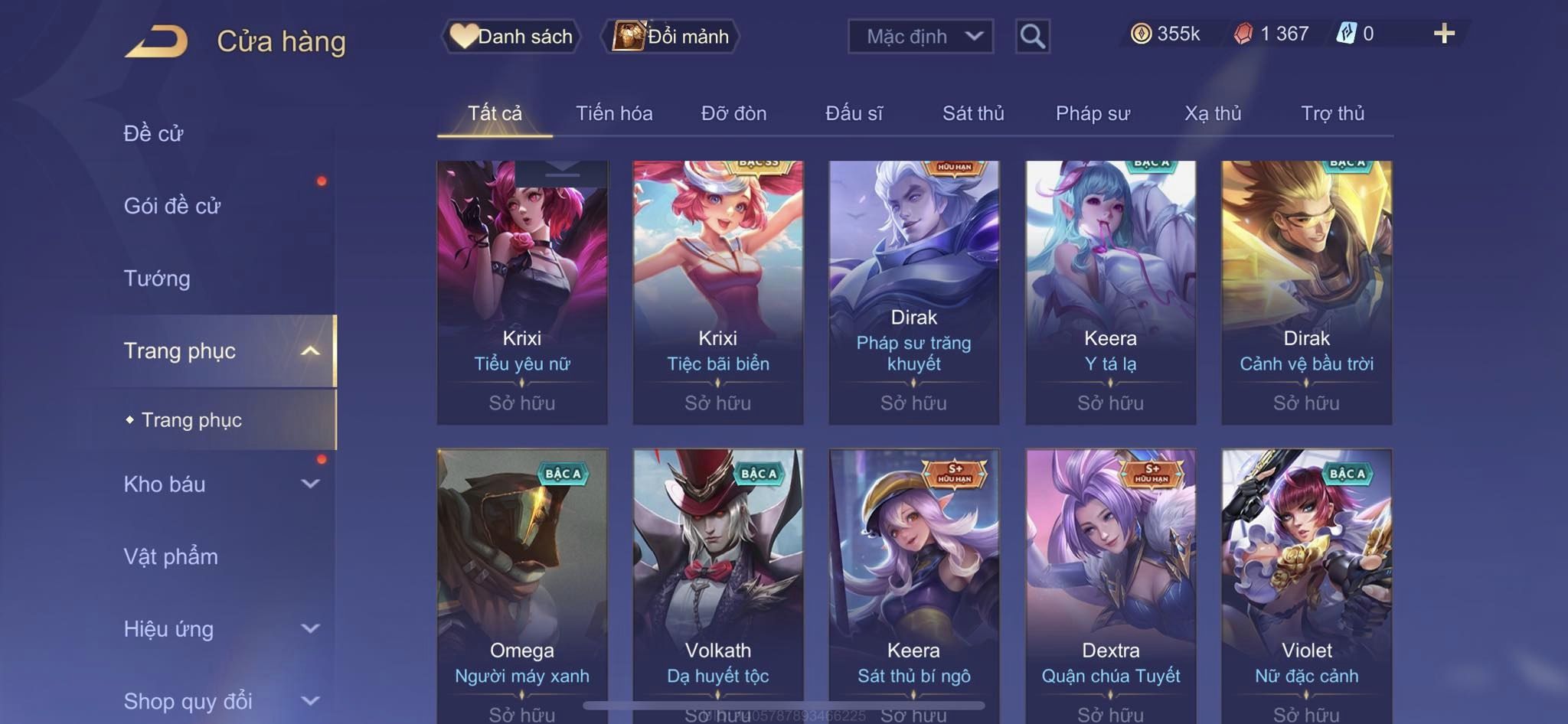This screenshot has width=1568, height=724.
Task: Collapse the Trang phục sidebar section
Action: click(310, 351)
